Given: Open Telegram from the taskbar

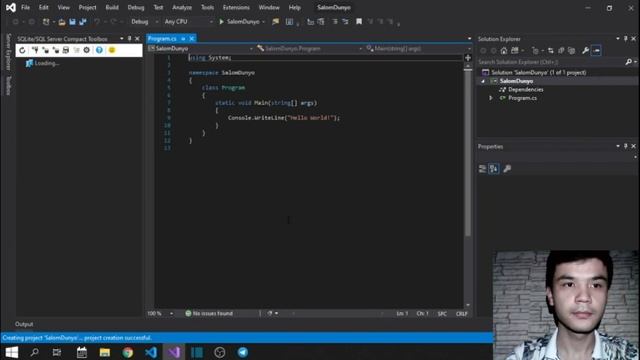Looking at the screenshot, I should (243, 352).
